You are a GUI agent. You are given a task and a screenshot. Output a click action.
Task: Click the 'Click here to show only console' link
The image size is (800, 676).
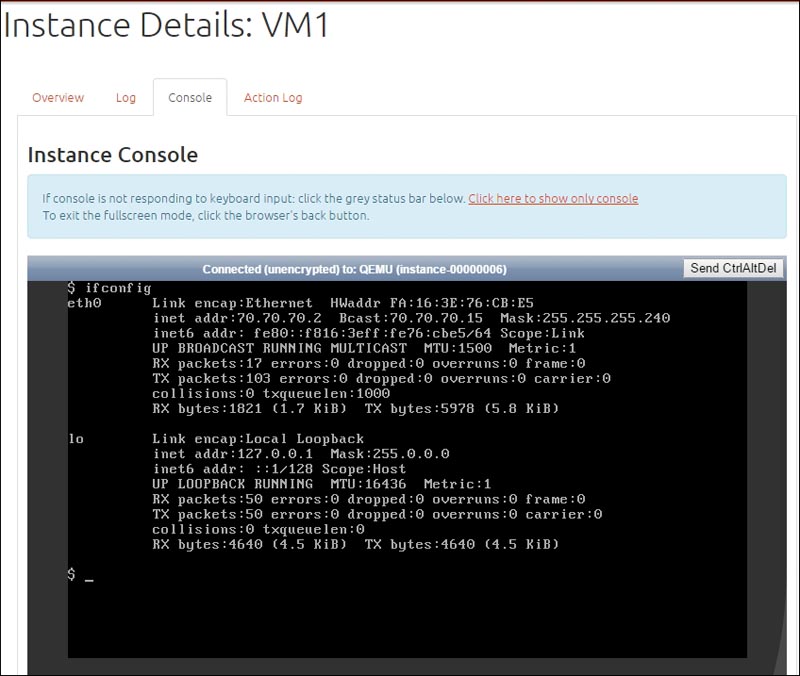553,198
